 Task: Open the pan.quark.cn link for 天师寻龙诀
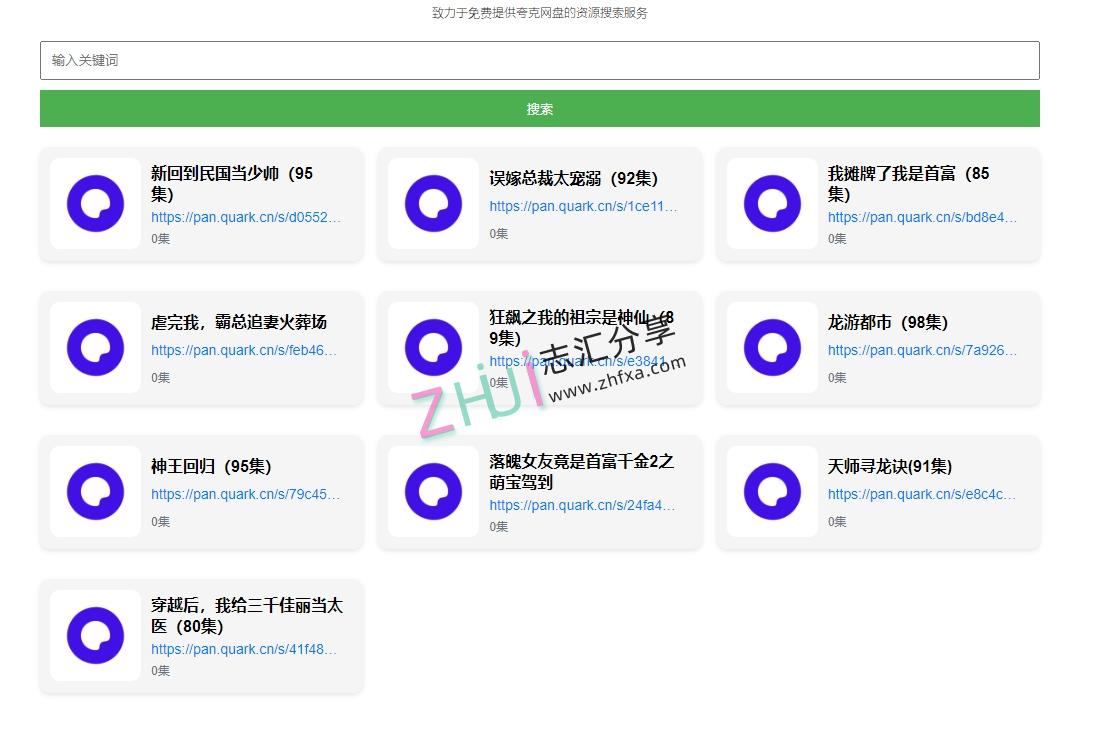[x=923, y=494]
